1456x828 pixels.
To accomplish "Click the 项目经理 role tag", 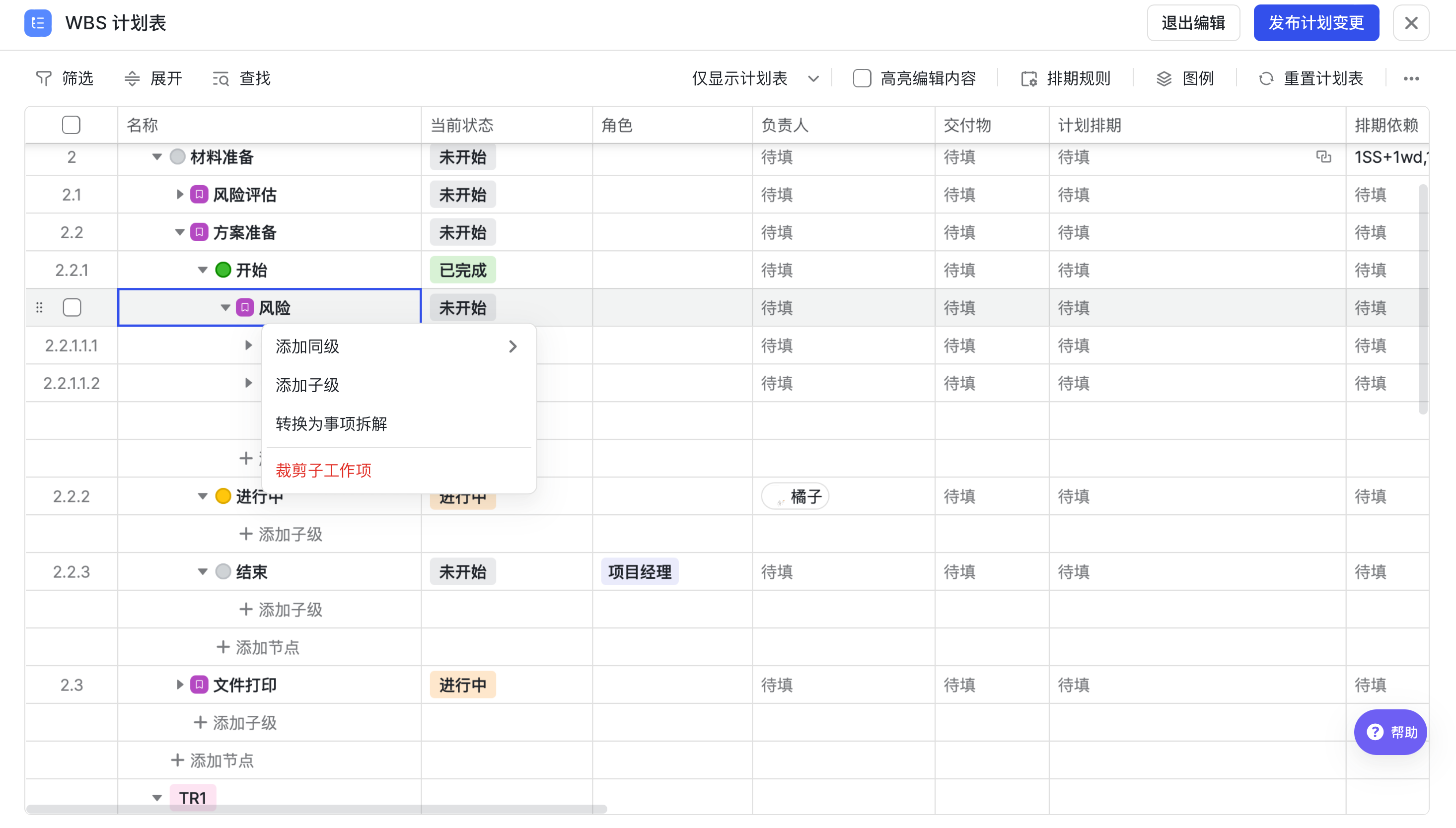I will (x=639, y=571).
